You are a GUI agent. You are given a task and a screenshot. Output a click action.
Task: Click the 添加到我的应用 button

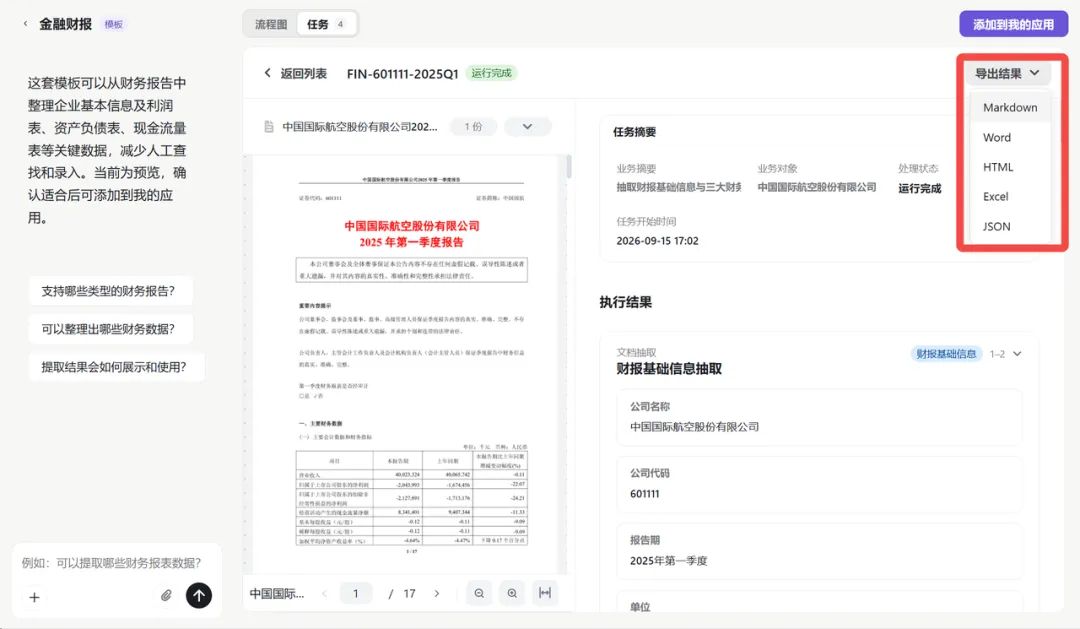click(x=1013, y=24)
